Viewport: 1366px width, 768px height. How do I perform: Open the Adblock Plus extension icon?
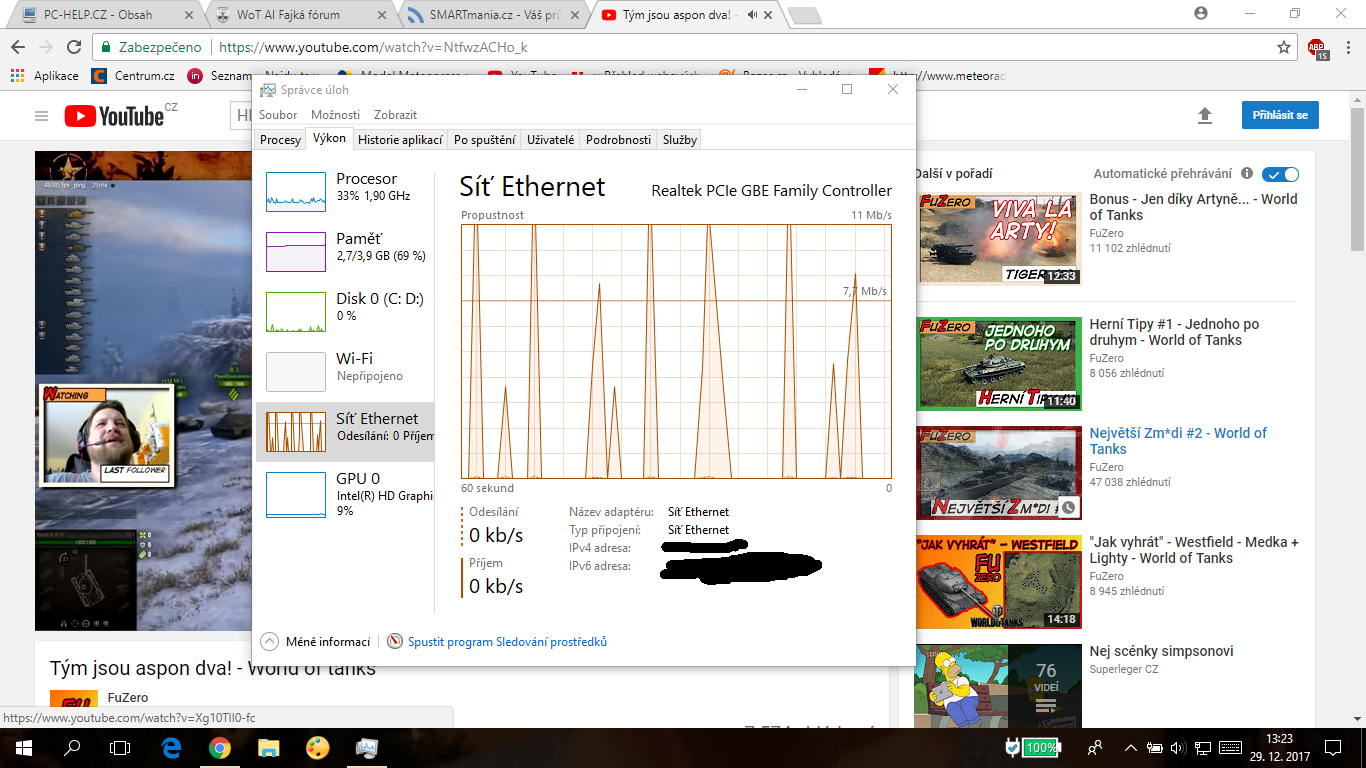[x=1318, y=48]
